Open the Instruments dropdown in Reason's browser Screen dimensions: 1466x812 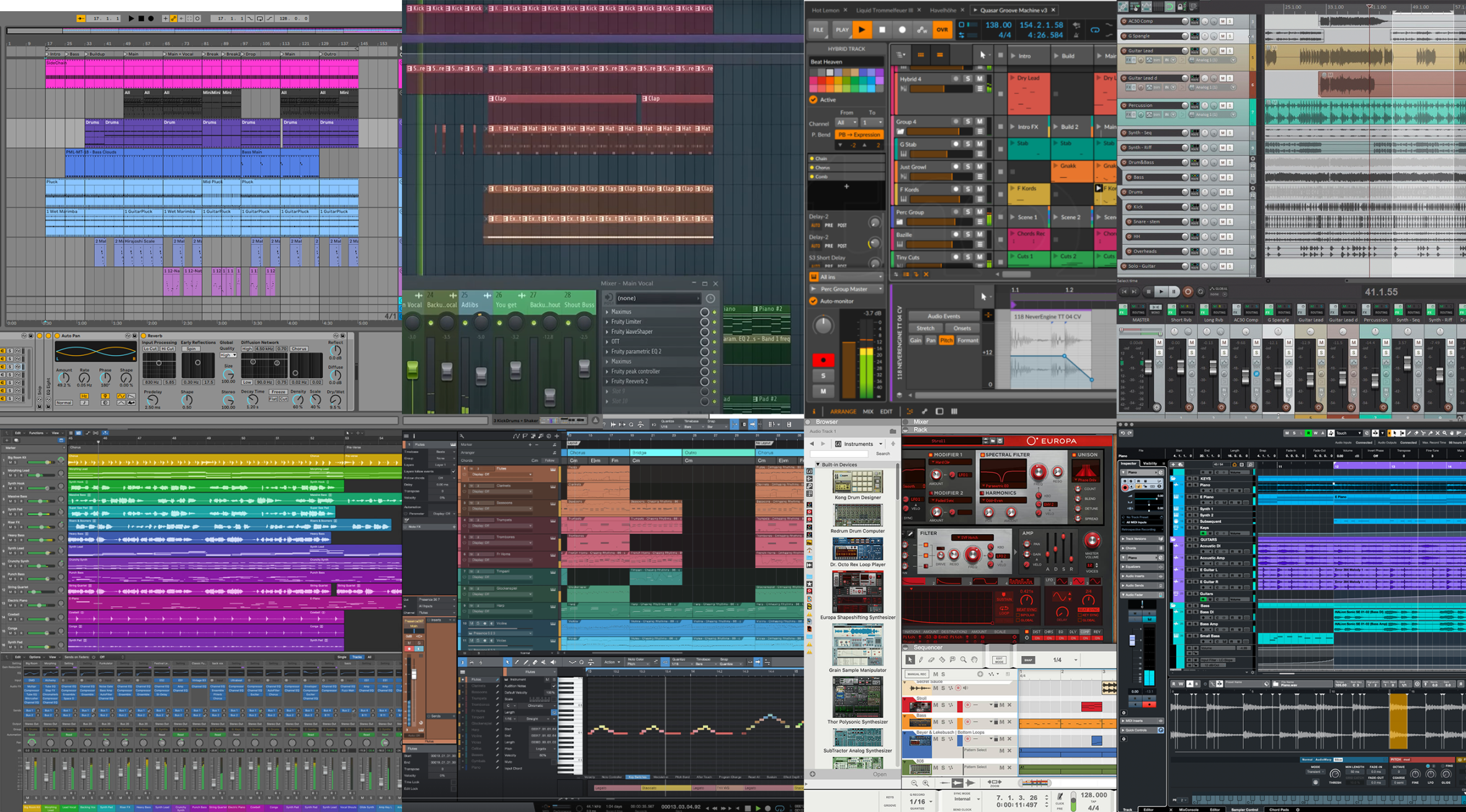(858, 444)
